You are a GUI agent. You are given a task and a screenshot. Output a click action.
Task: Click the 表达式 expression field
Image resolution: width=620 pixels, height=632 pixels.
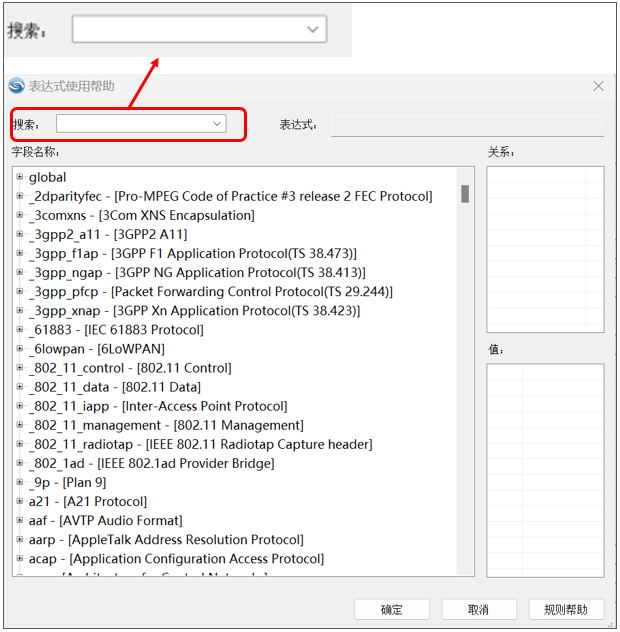[468, 125]
